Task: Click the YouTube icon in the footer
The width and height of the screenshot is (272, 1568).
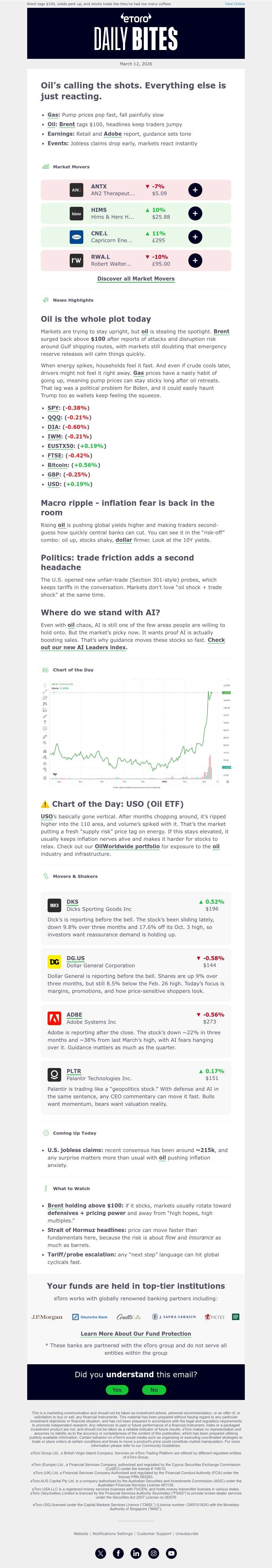Action: point(171,1553)
